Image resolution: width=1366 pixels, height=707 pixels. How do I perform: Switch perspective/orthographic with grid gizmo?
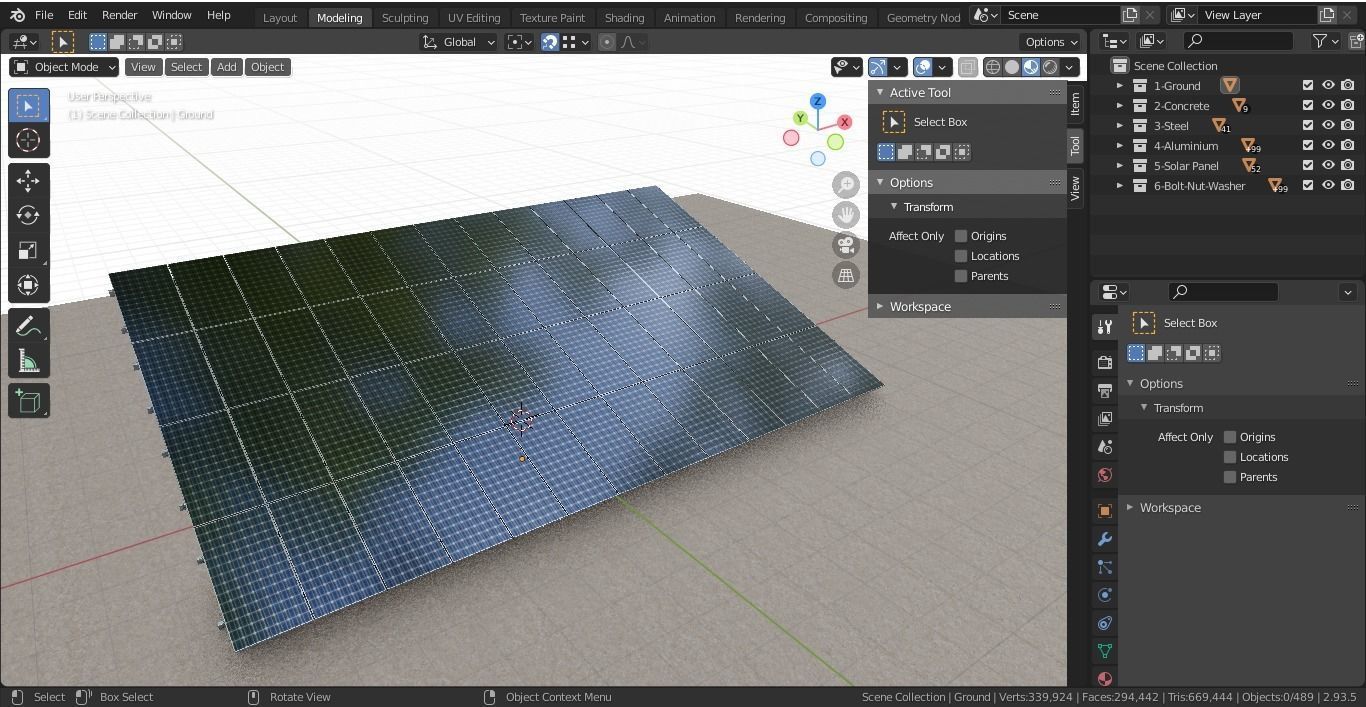tap(846, 275)
